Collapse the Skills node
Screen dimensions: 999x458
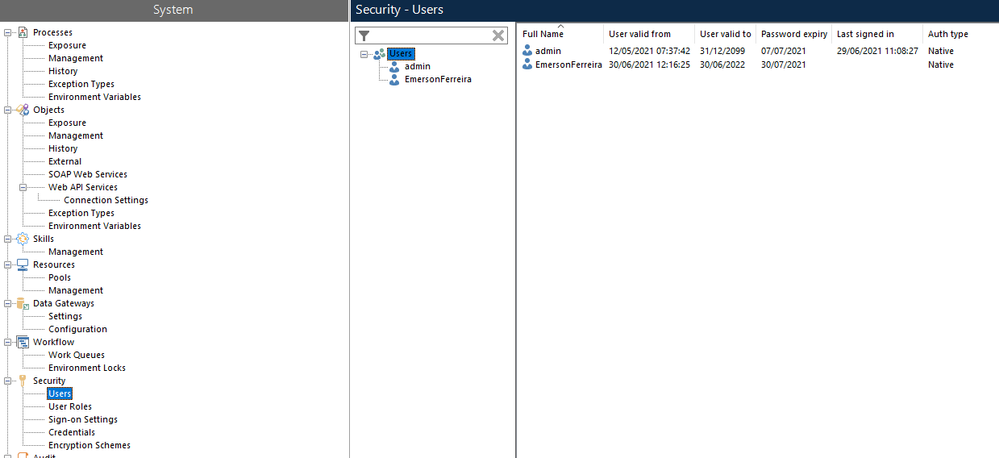click(x=8, y=239)
